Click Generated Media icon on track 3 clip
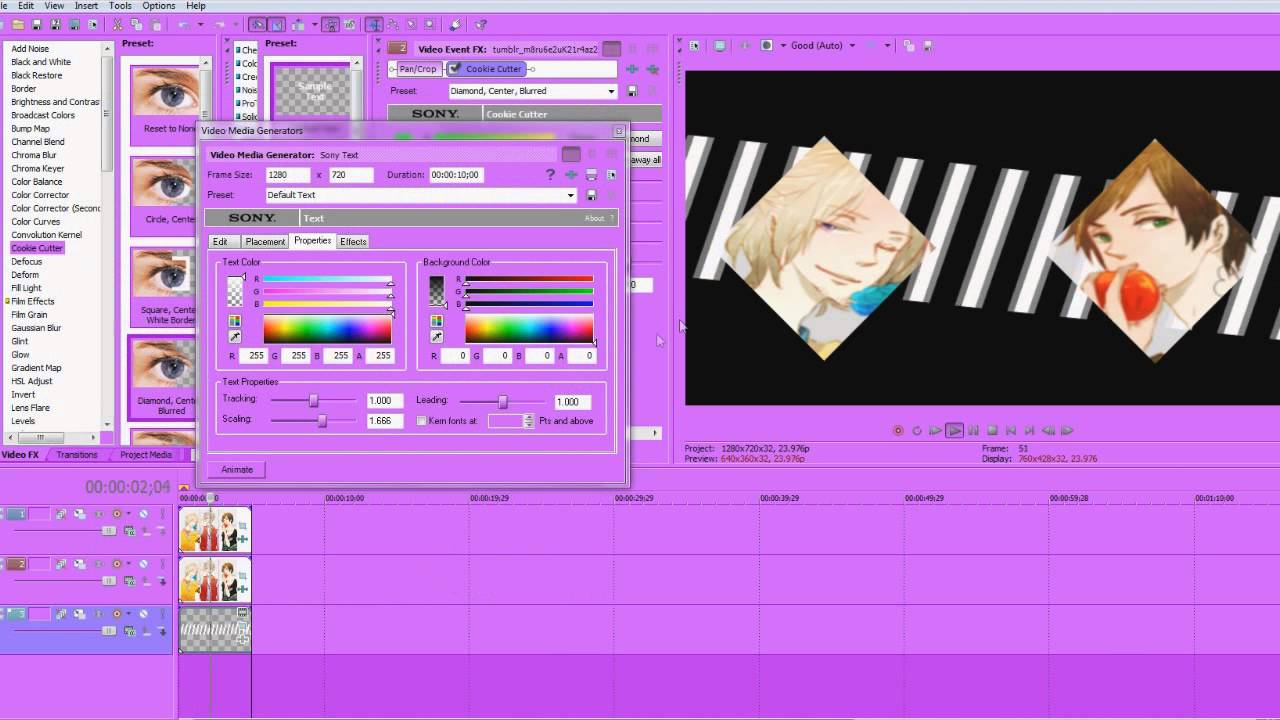The width and height of the screenshot is (1280, 720). click(x=242, y=611)
